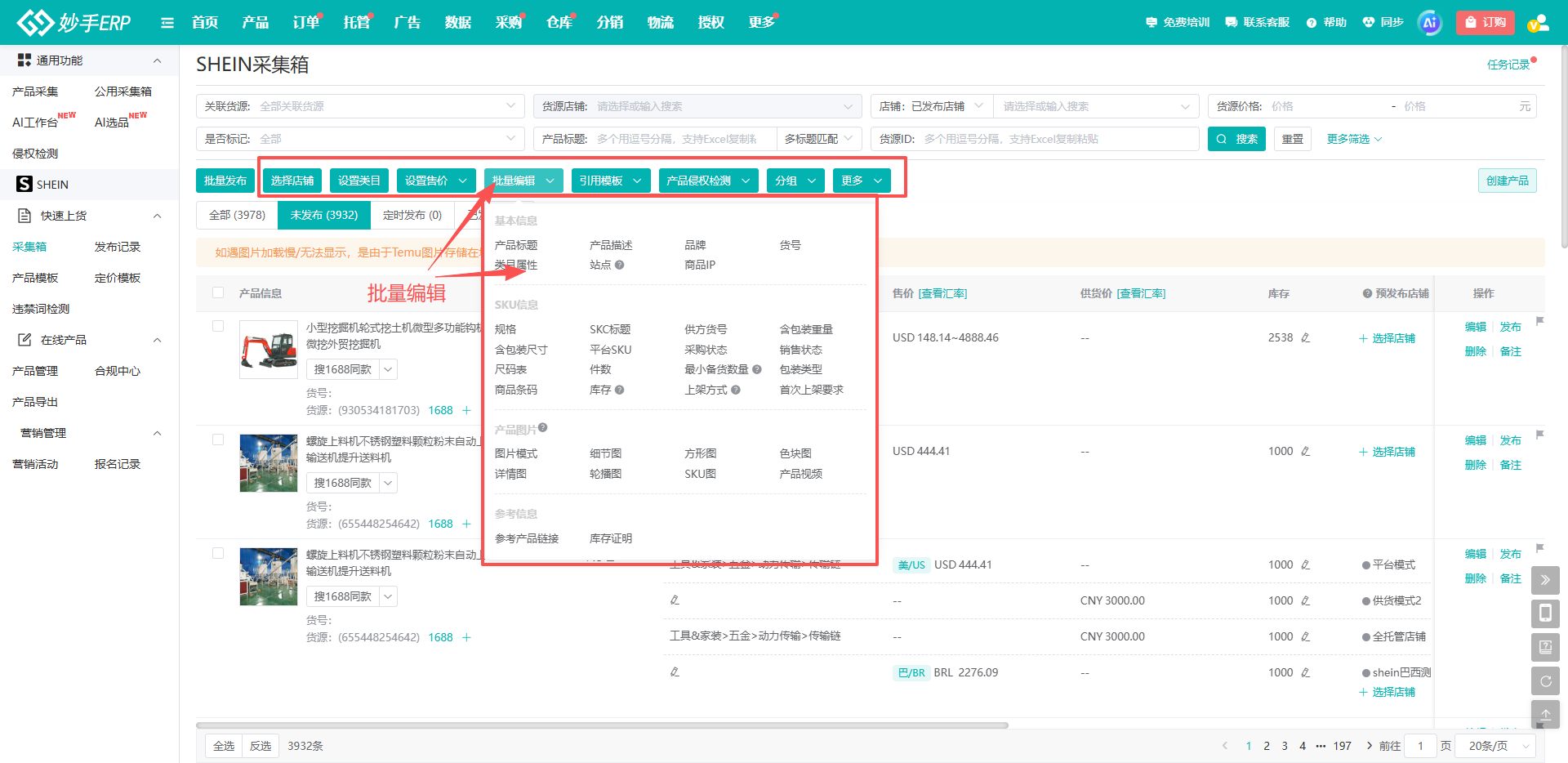Click plus icon beside source 930534181703
This screenshot has width=1568, height=763.
466,410
